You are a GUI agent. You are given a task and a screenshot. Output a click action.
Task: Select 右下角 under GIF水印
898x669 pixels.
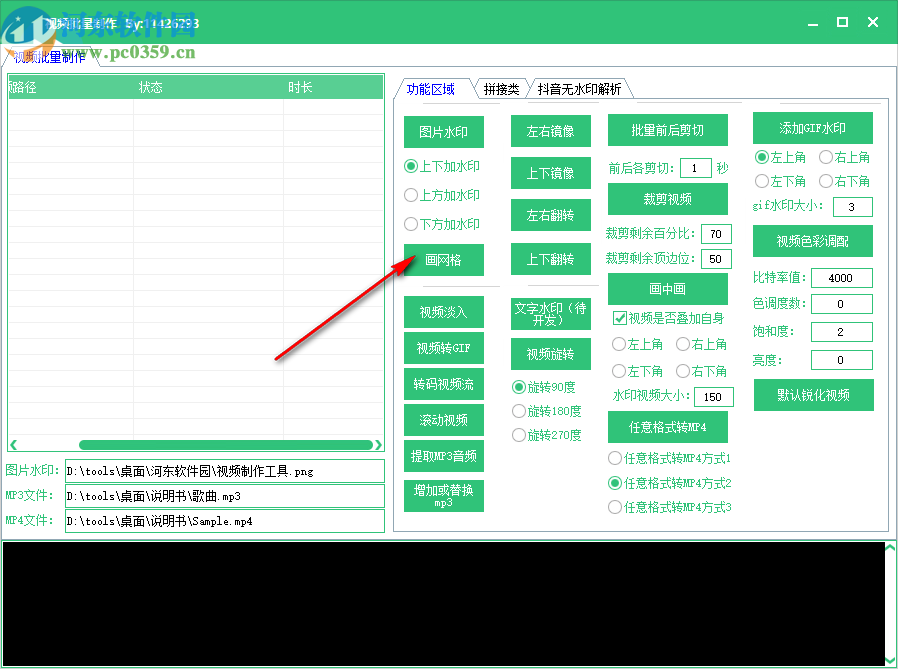844,181
